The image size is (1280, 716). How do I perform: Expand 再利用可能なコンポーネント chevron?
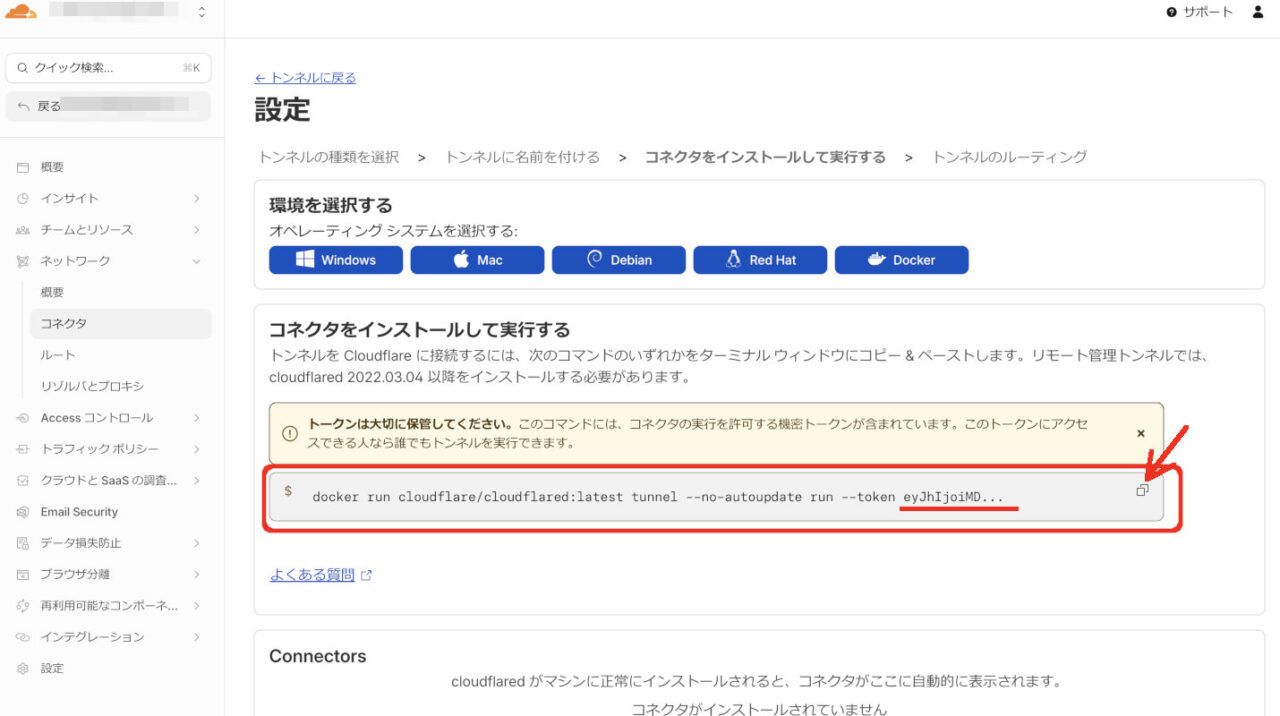click(196, 606)
